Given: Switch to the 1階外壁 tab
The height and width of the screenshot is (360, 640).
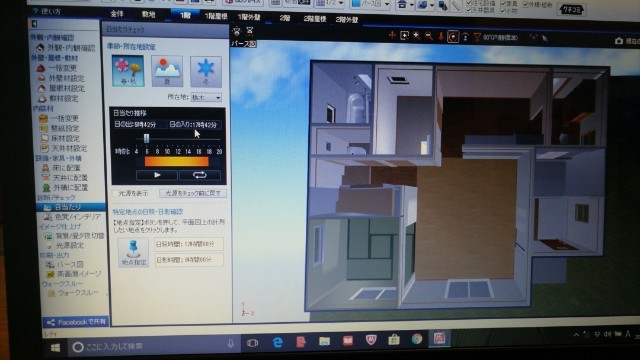Looking at the screenshot, I should click(249, 17).
